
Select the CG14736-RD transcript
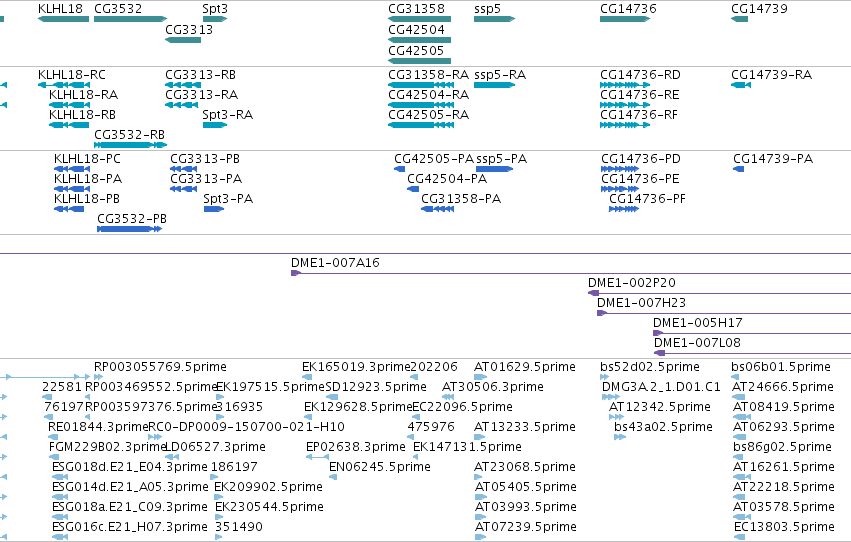click(x=625, y=85)
